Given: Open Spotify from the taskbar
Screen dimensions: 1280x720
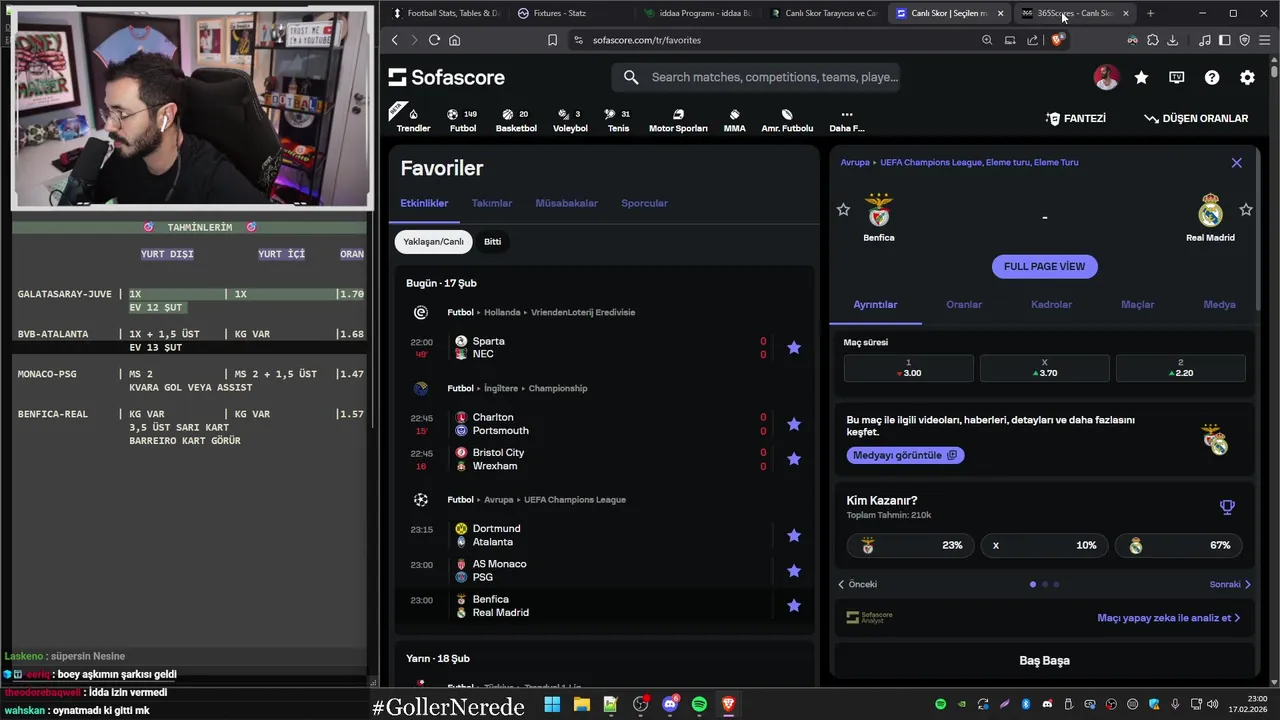Looking at the screenshot, I should click(x=699, y=704).
